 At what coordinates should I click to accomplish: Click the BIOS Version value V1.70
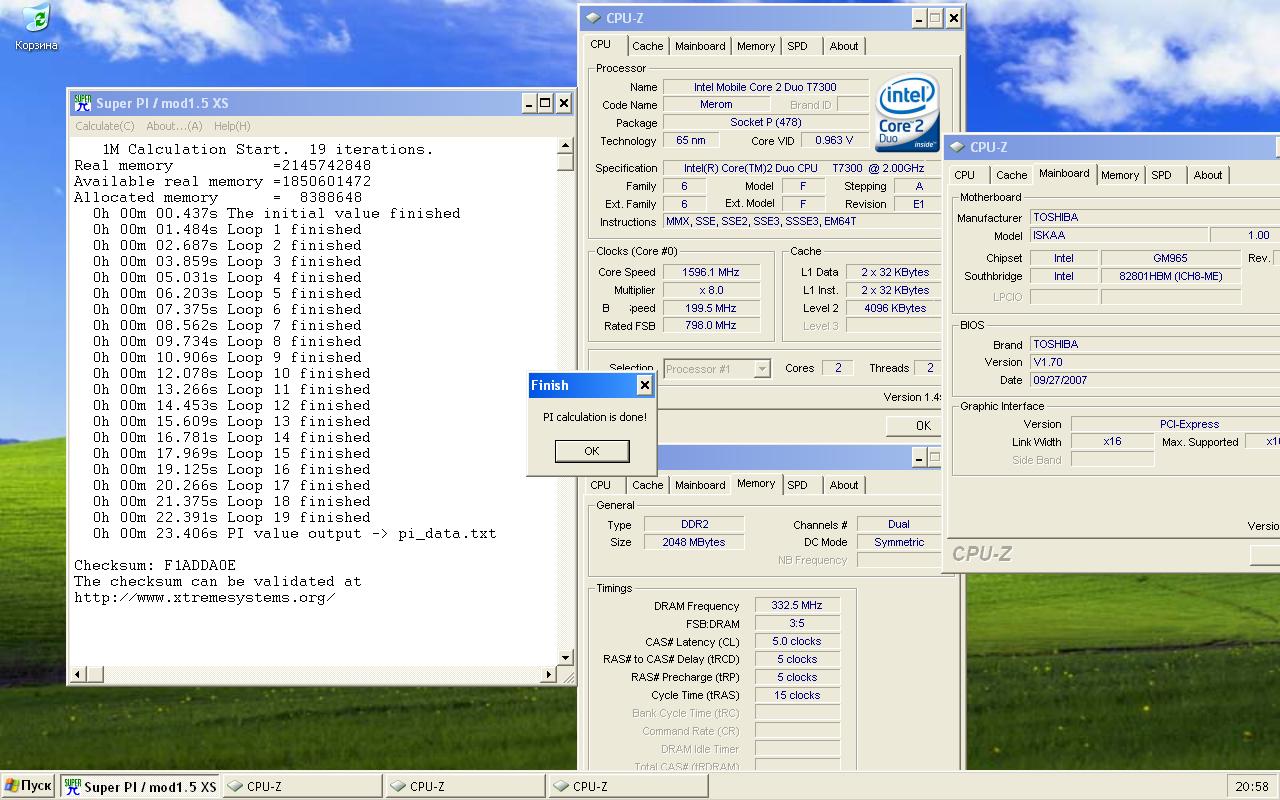coord(1155,362)
